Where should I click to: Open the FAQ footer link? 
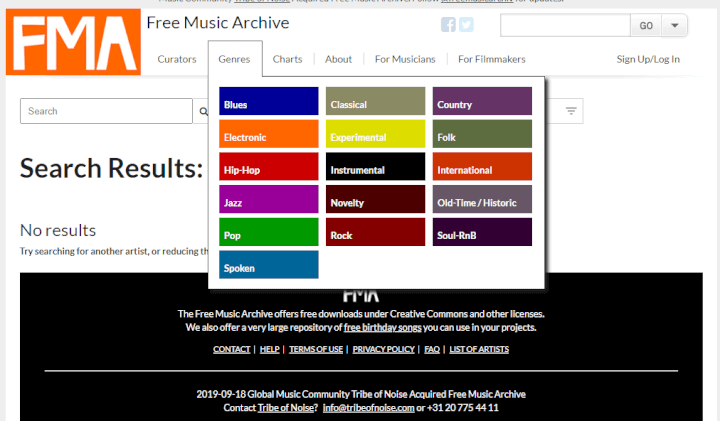432,349
